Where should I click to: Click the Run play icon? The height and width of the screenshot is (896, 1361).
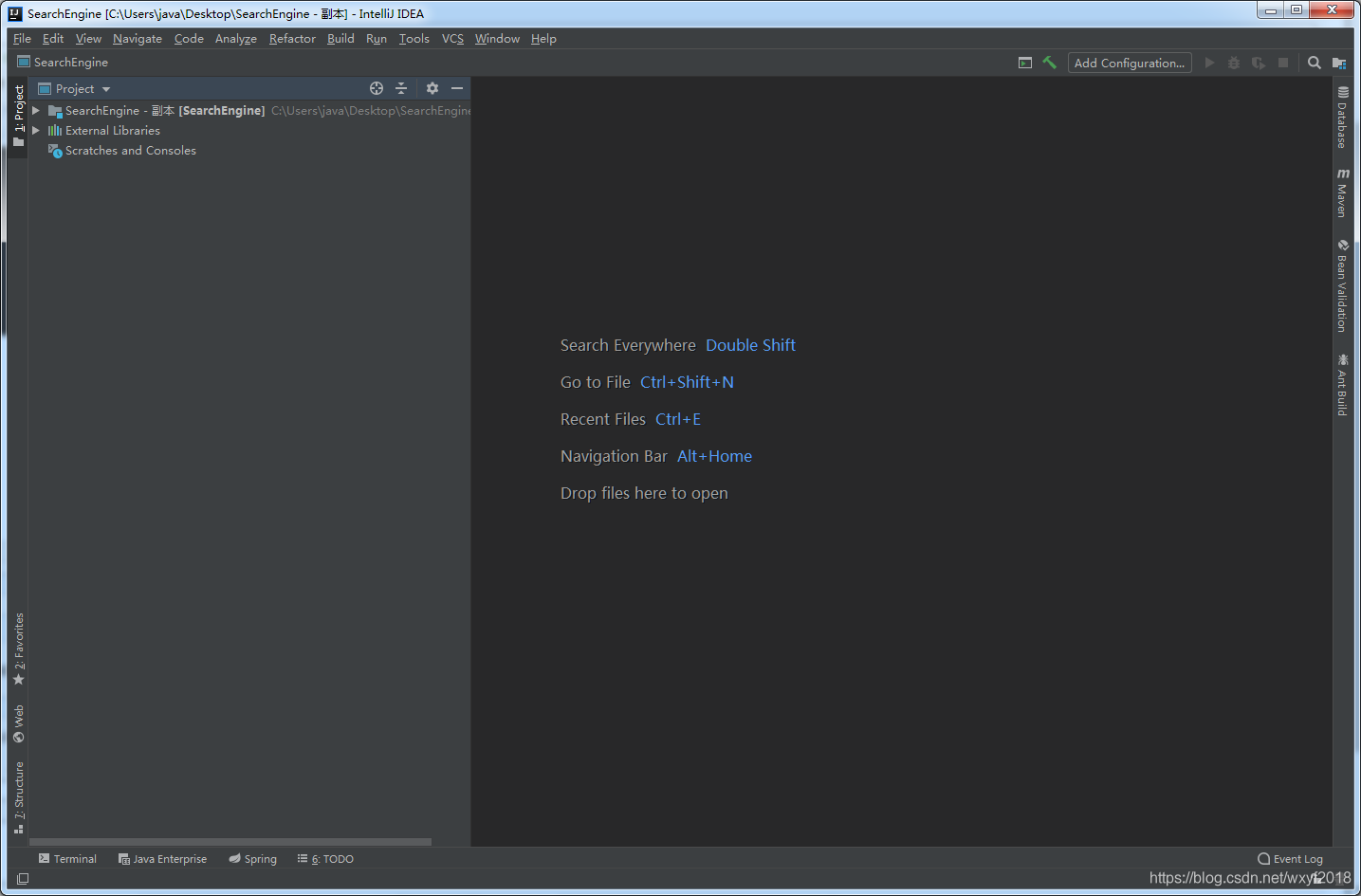point(1209,63)
